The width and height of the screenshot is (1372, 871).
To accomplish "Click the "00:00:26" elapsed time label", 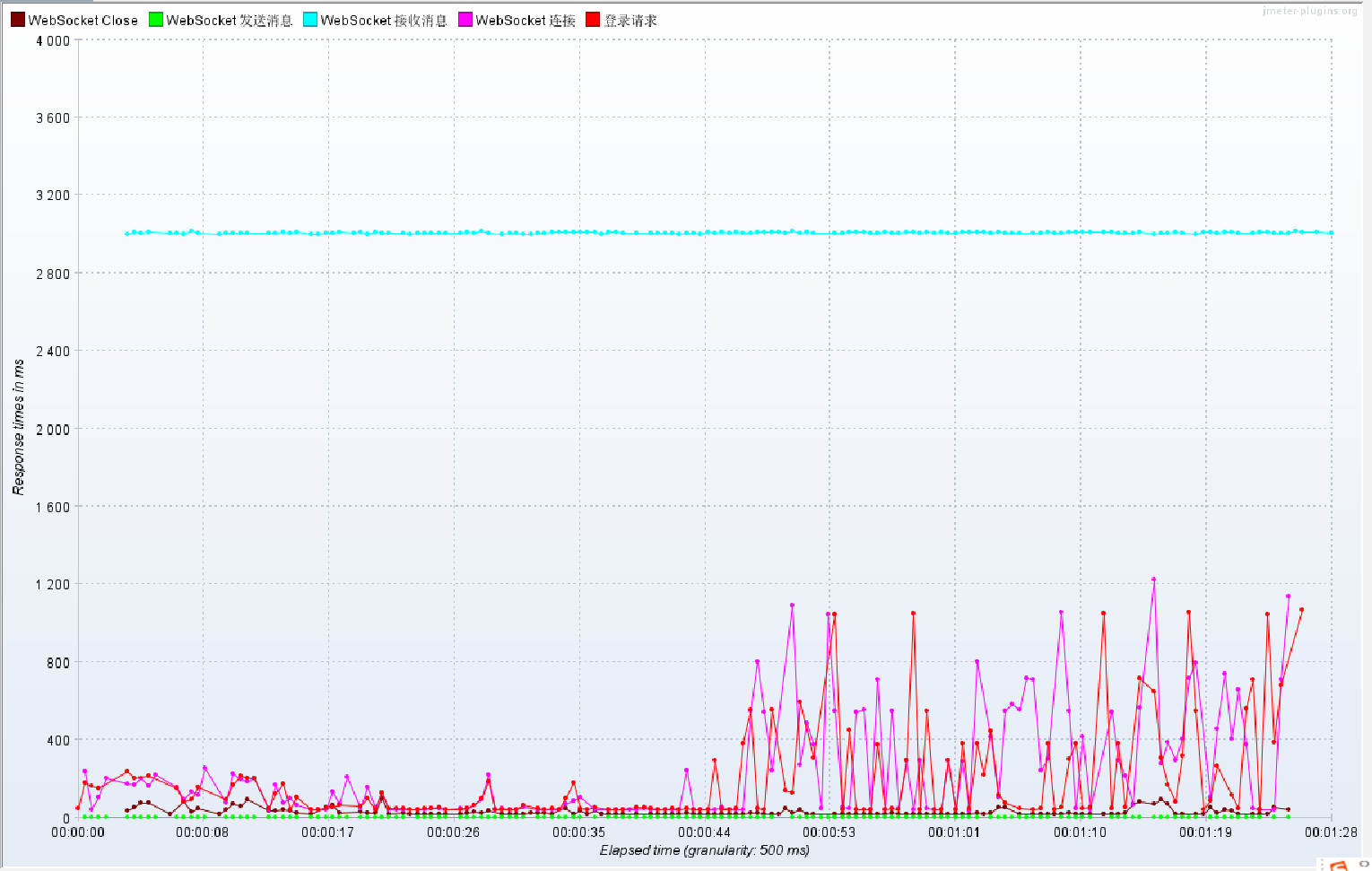I will (x=454, y=832).
